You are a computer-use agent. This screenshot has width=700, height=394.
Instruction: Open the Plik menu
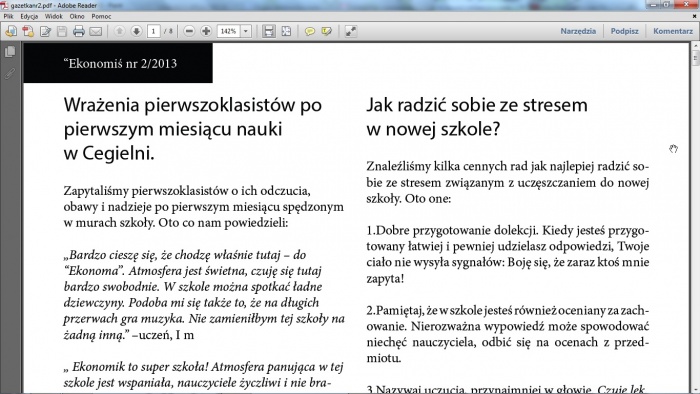tap(8, 16)
